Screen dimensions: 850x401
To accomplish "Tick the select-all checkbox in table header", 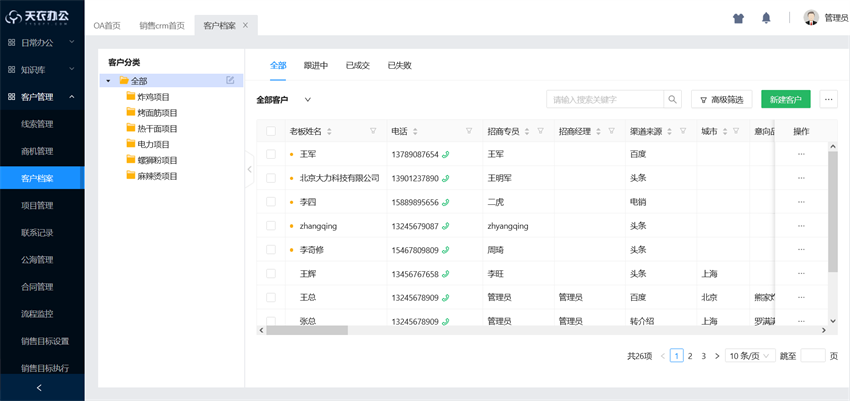I will pyautogui.click(x=271, y=131).
